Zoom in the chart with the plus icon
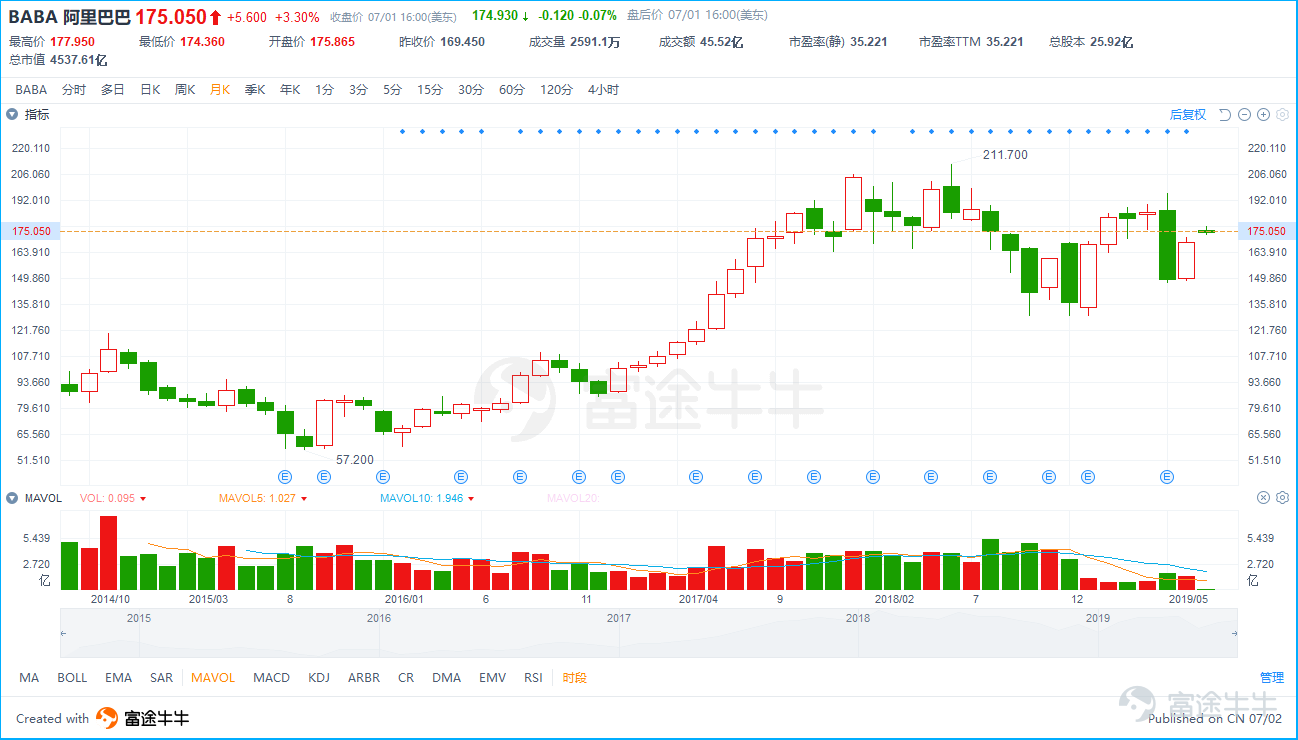Screen dimensions: 1298x740 coord(1264,115)
